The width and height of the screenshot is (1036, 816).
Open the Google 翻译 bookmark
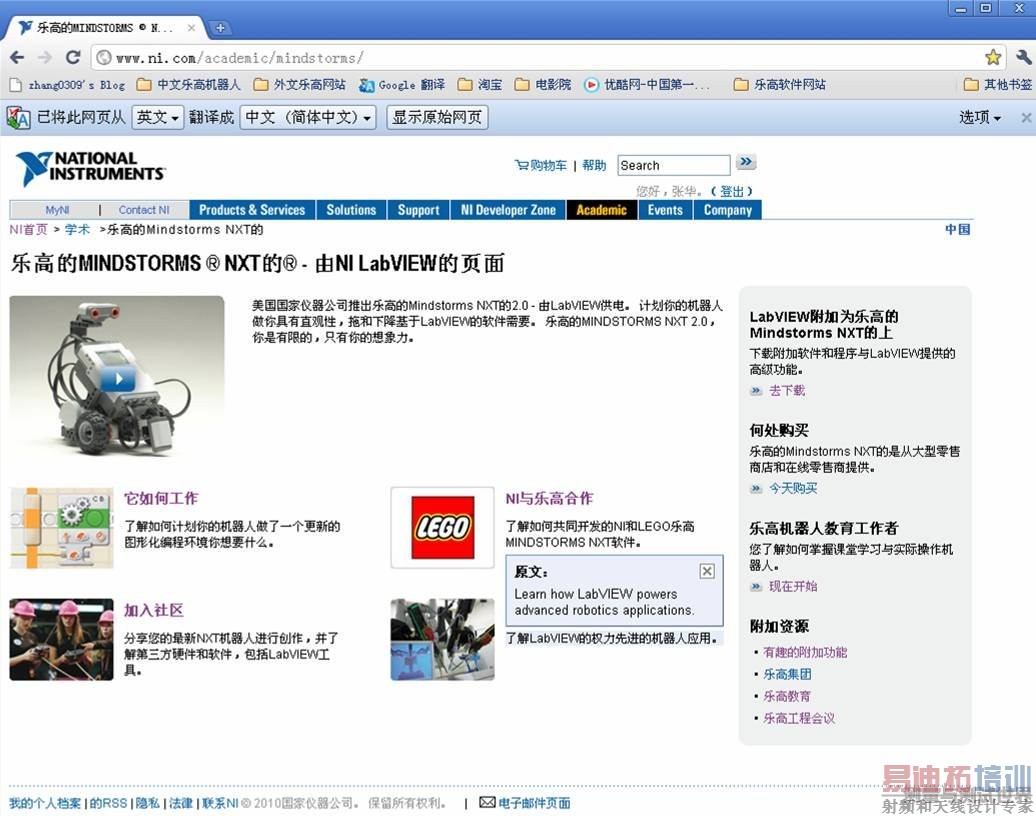click(x=402, y=85)
